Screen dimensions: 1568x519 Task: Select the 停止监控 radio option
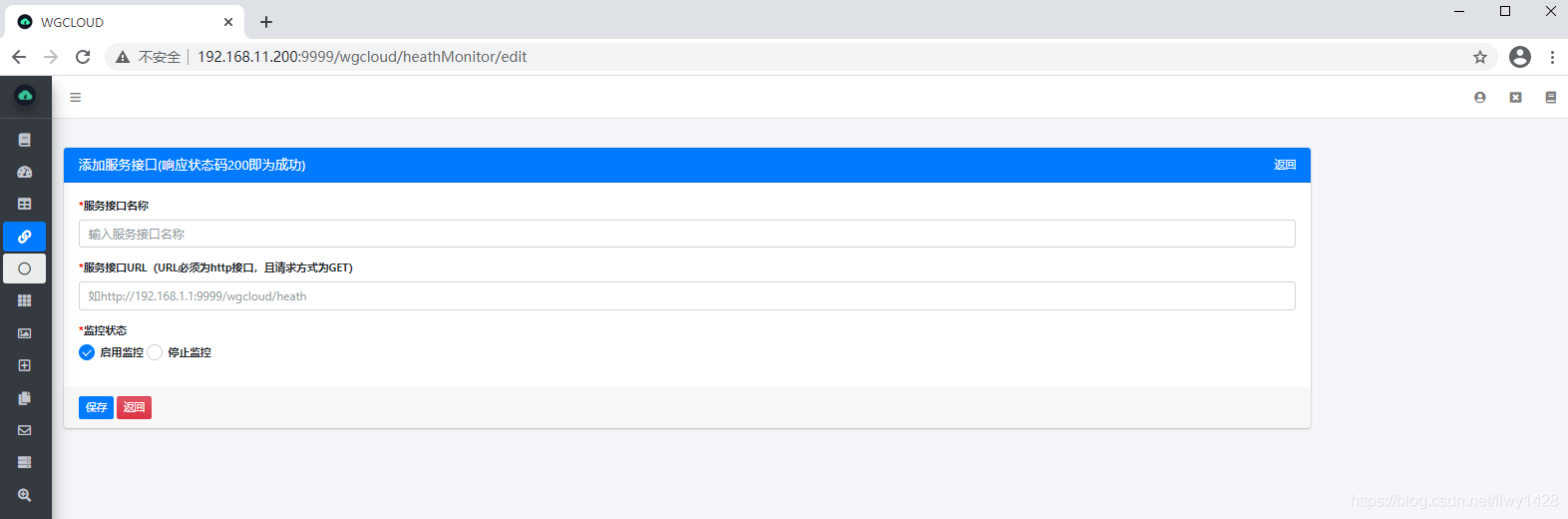(155, 352)
